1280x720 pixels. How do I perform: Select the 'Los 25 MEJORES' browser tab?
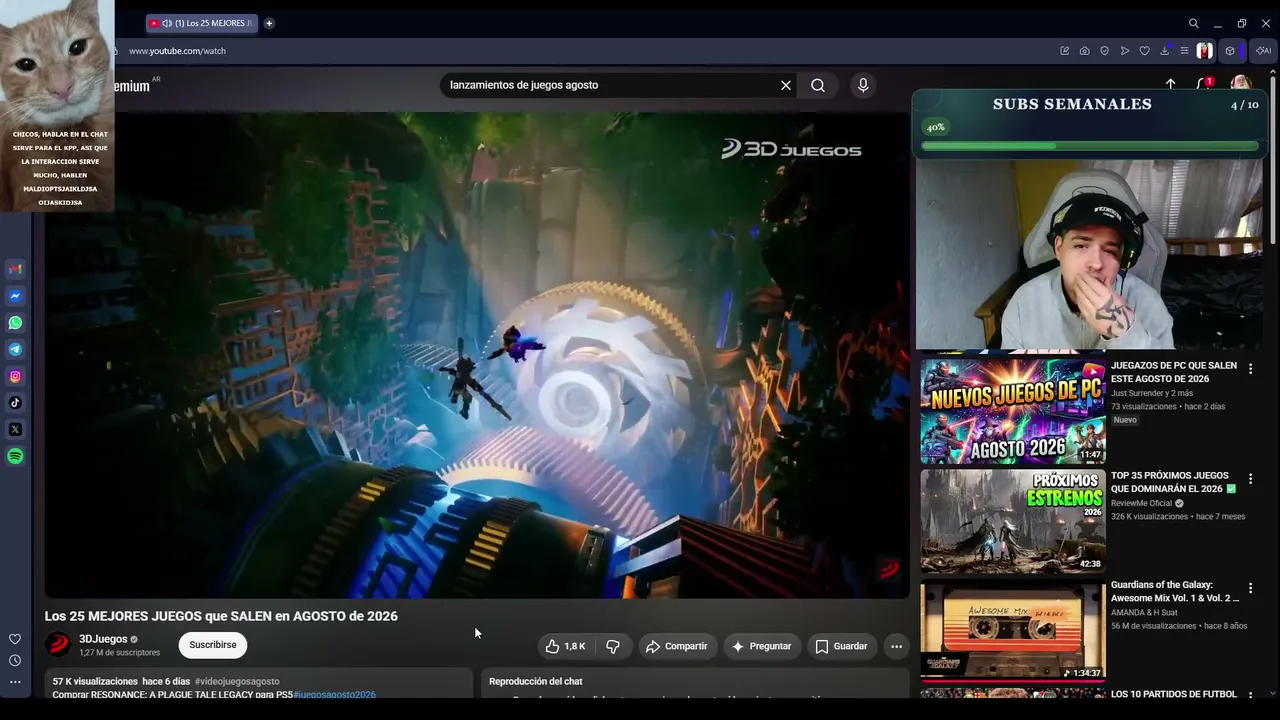tap(201, 23)
